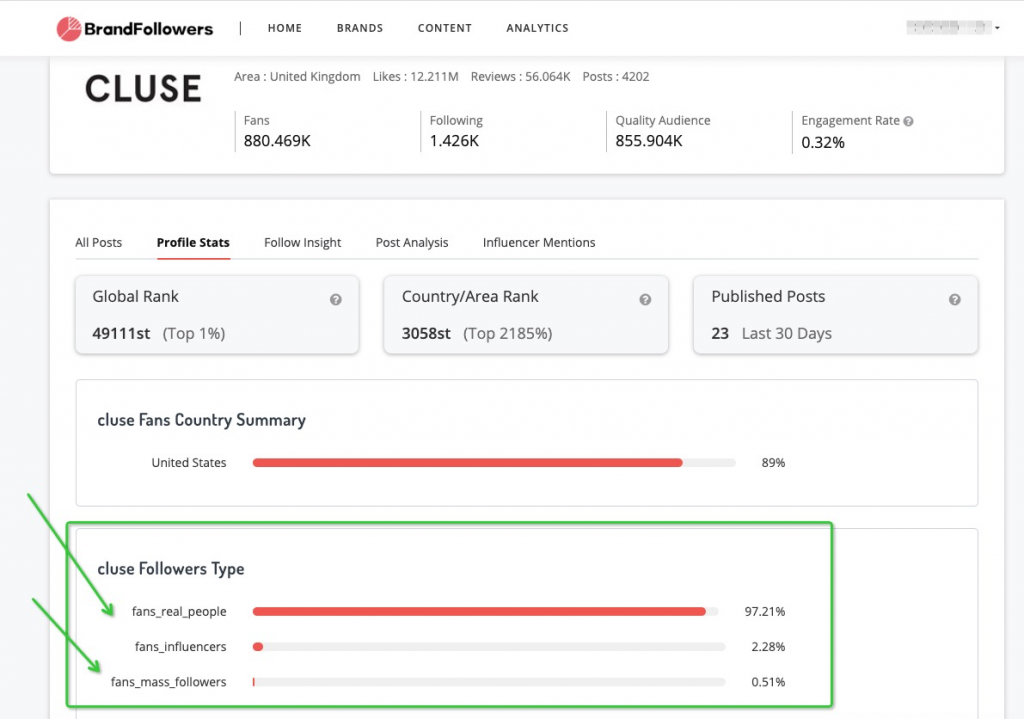Click the 0.32% engagement rate value
The height and width of the screenshot is (719, 1024).
[x=823, y=142]
